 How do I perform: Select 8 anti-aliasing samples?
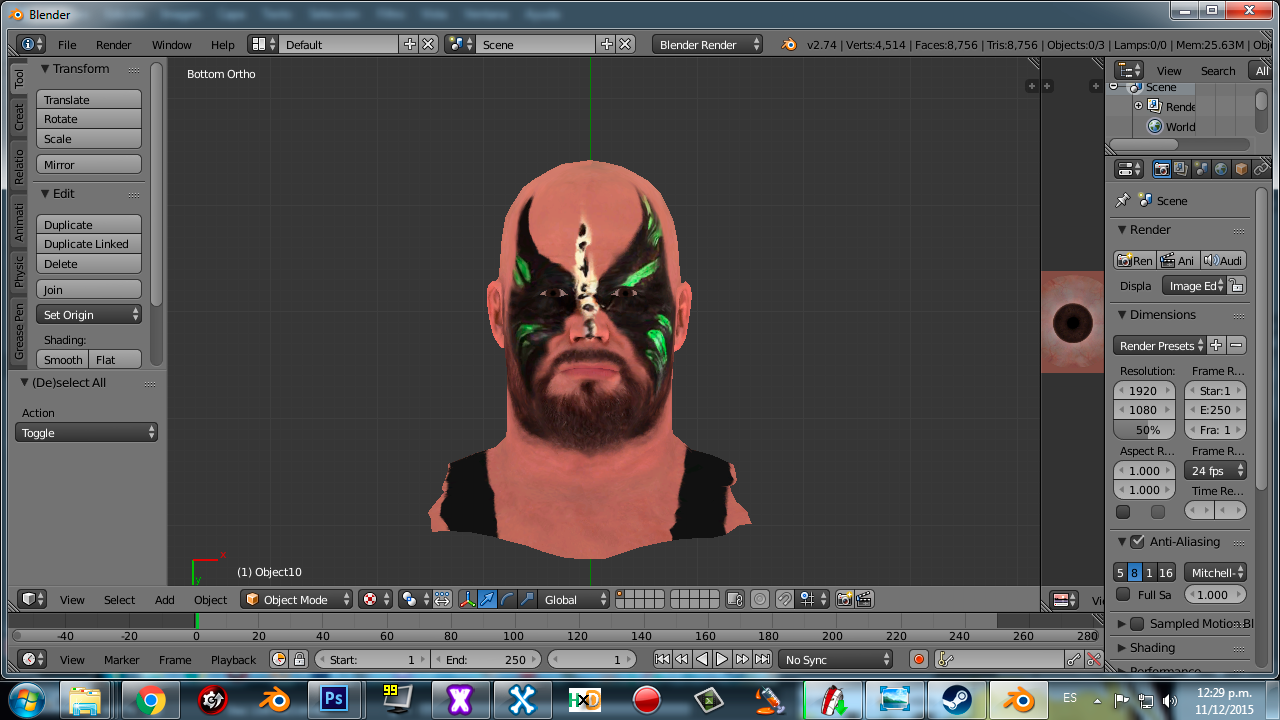(1134, 573)
